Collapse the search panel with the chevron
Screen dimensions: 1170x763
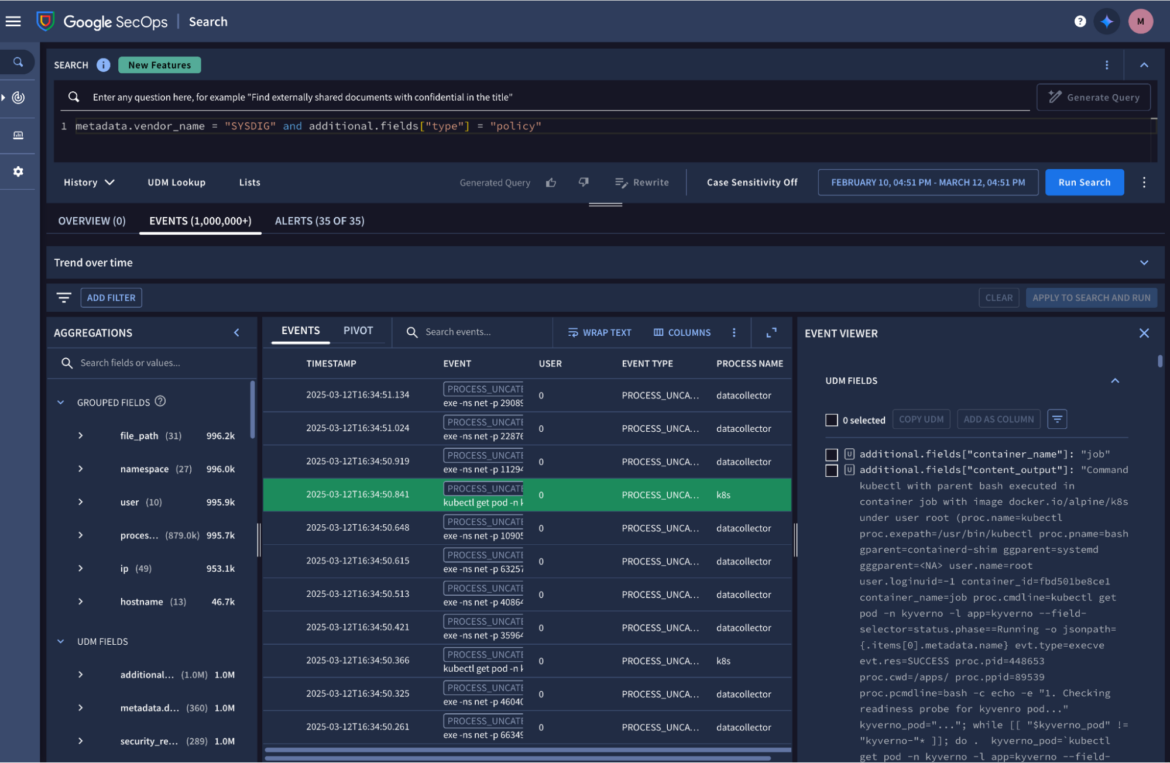coord(1144,65)
